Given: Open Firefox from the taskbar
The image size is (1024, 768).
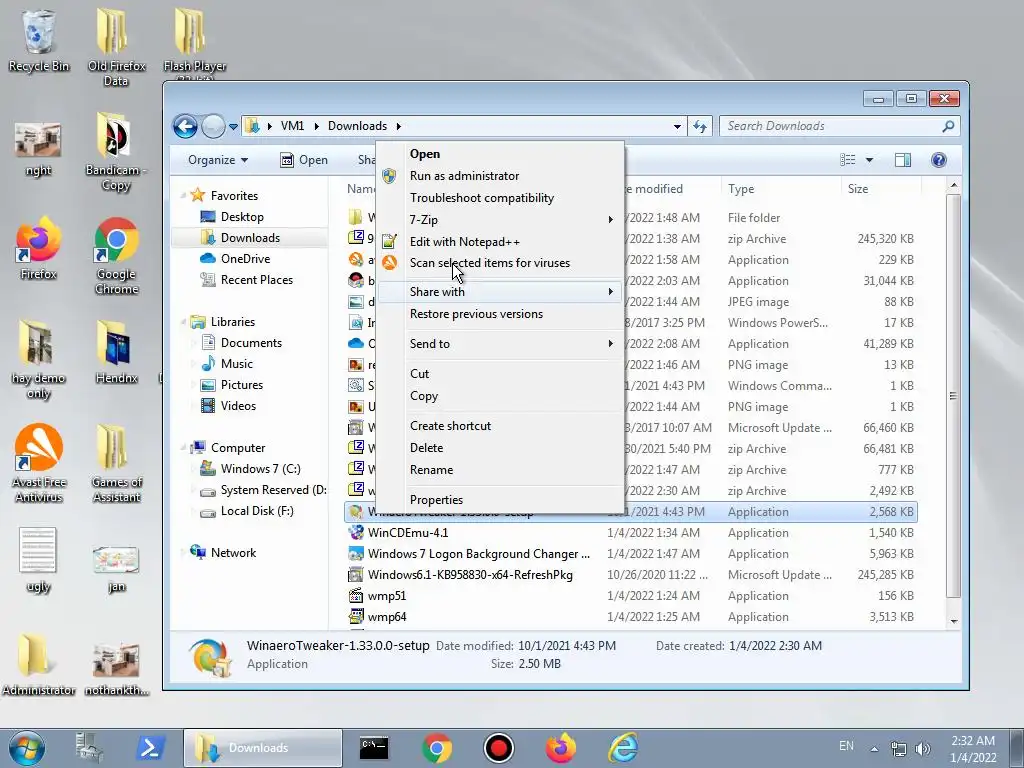Looking at the screenshot, I should 561,748.
